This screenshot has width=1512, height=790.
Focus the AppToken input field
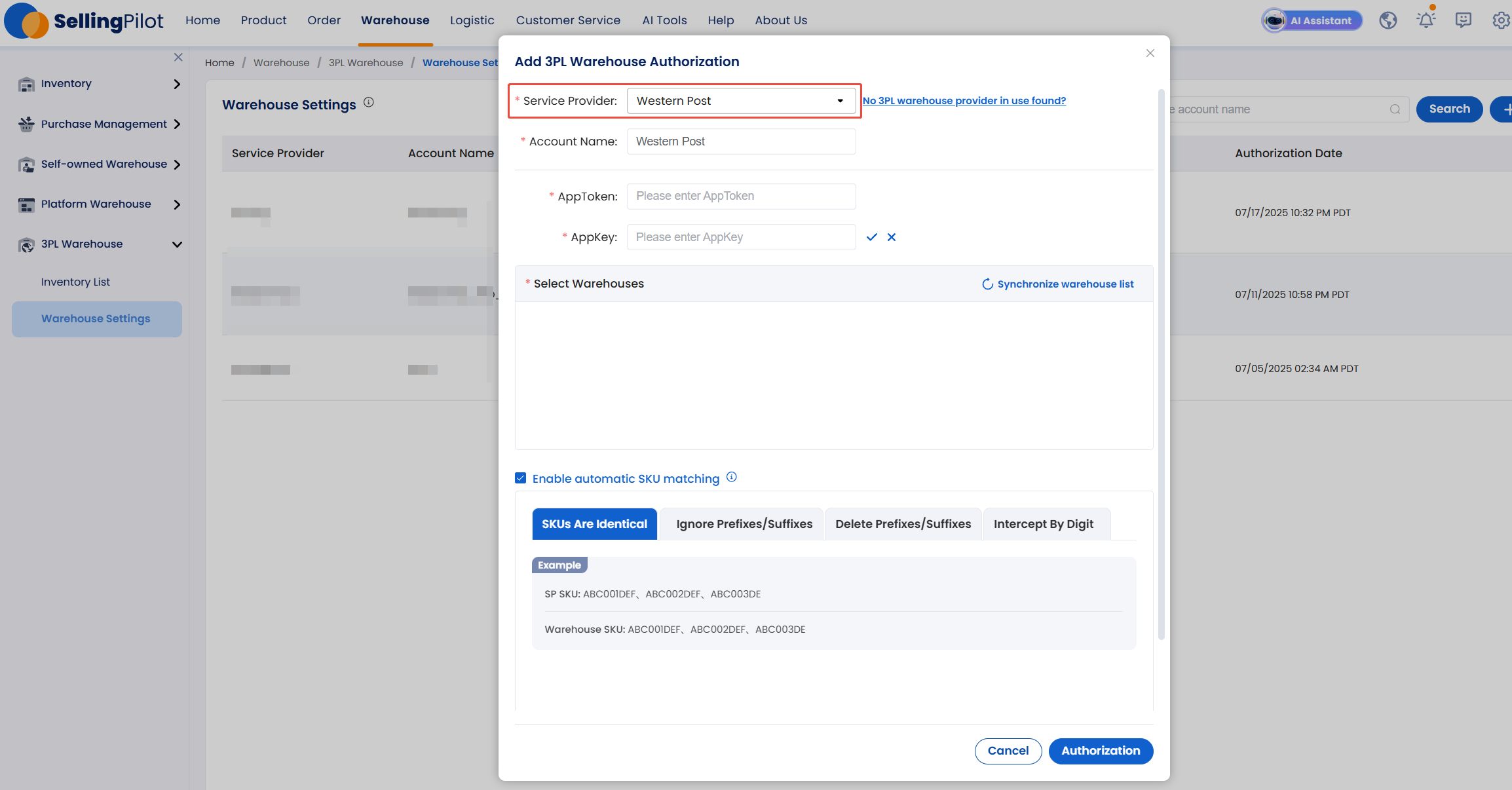(x=741, y=197)
